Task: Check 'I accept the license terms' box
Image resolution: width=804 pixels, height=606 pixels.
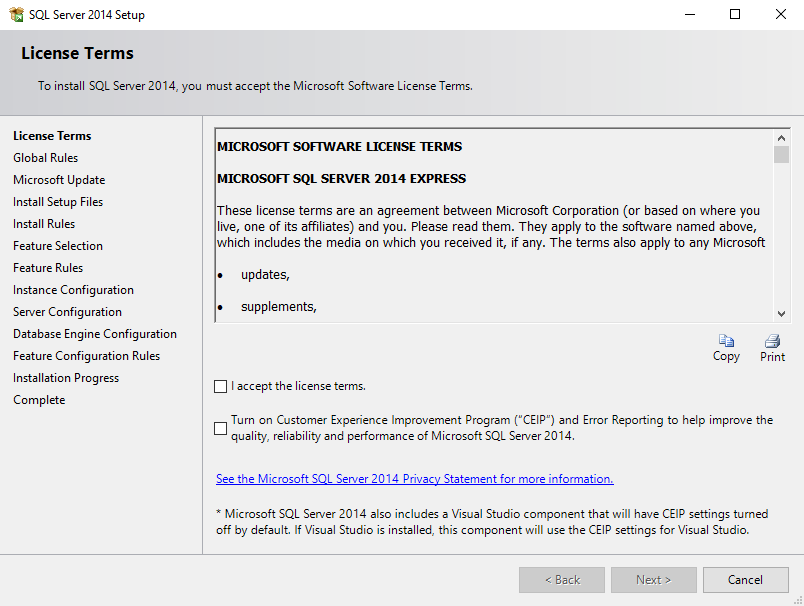Action: [x=220, y=387]
